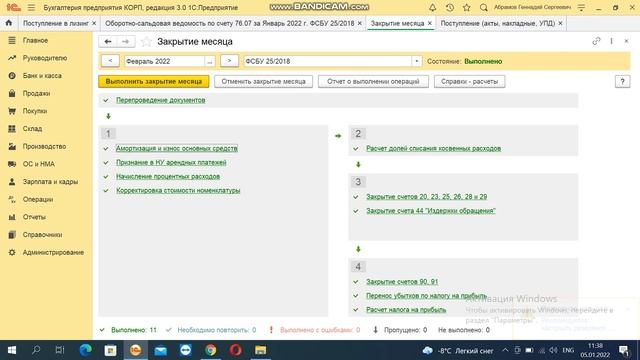Open the search magnifier in title bar

(x=484, y=7)
